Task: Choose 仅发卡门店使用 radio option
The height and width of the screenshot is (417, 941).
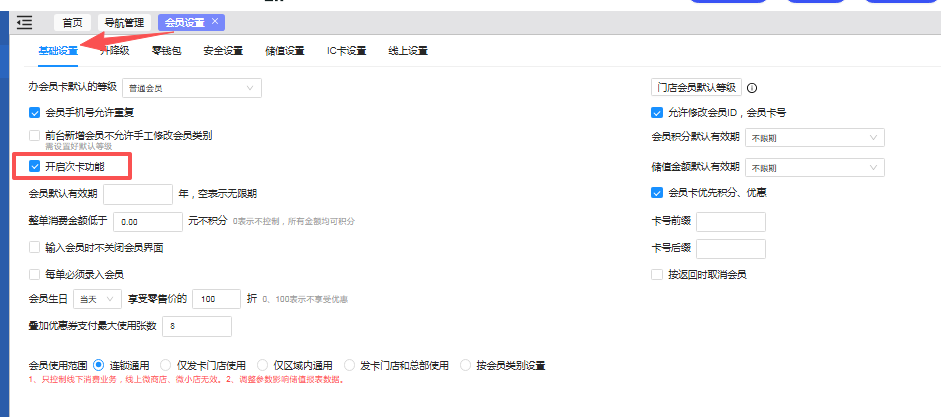Action: pyautogui.click(x=165, y=365)
